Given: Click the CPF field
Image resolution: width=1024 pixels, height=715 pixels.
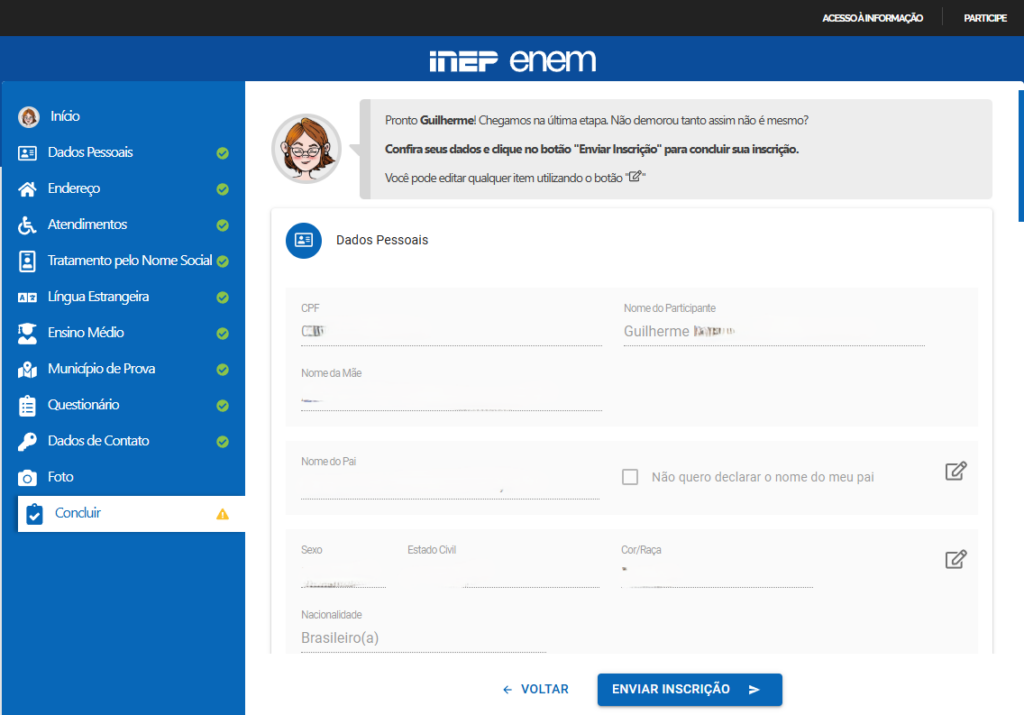Looking at the screenshot, I should 451,332.
